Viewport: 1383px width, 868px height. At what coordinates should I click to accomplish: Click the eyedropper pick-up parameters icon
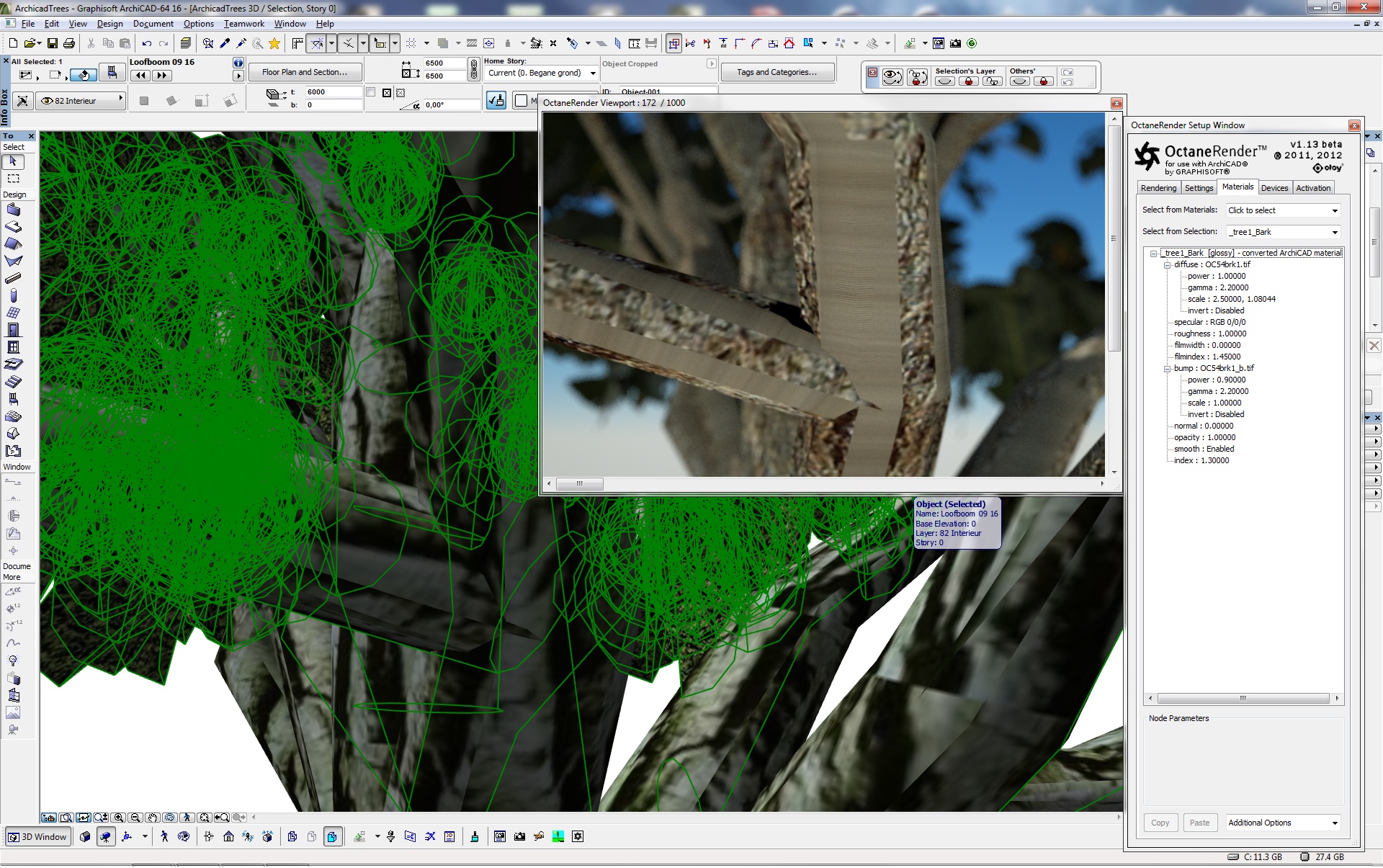(x=225, y=43)
